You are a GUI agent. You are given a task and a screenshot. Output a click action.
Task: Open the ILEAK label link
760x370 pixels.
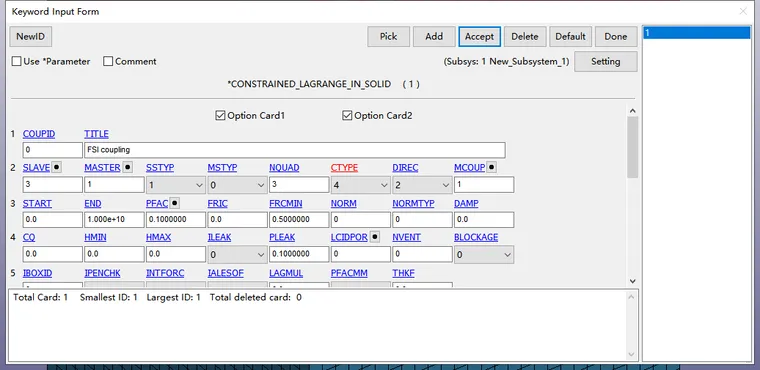coord(220,237)
